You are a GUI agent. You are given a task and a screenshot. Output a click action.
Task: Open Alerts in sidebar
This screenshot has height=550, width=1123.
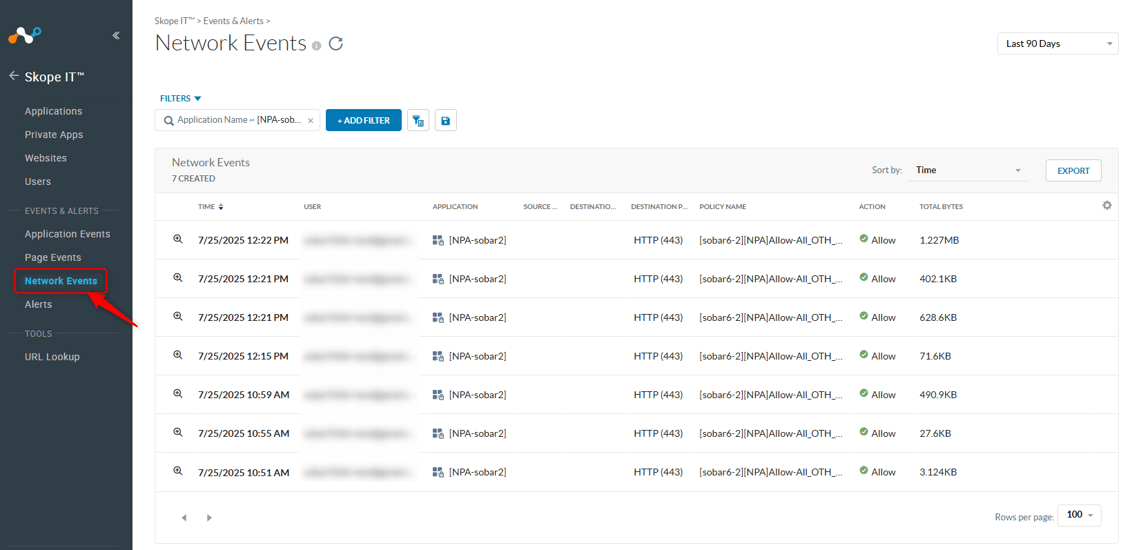point(38,304)
